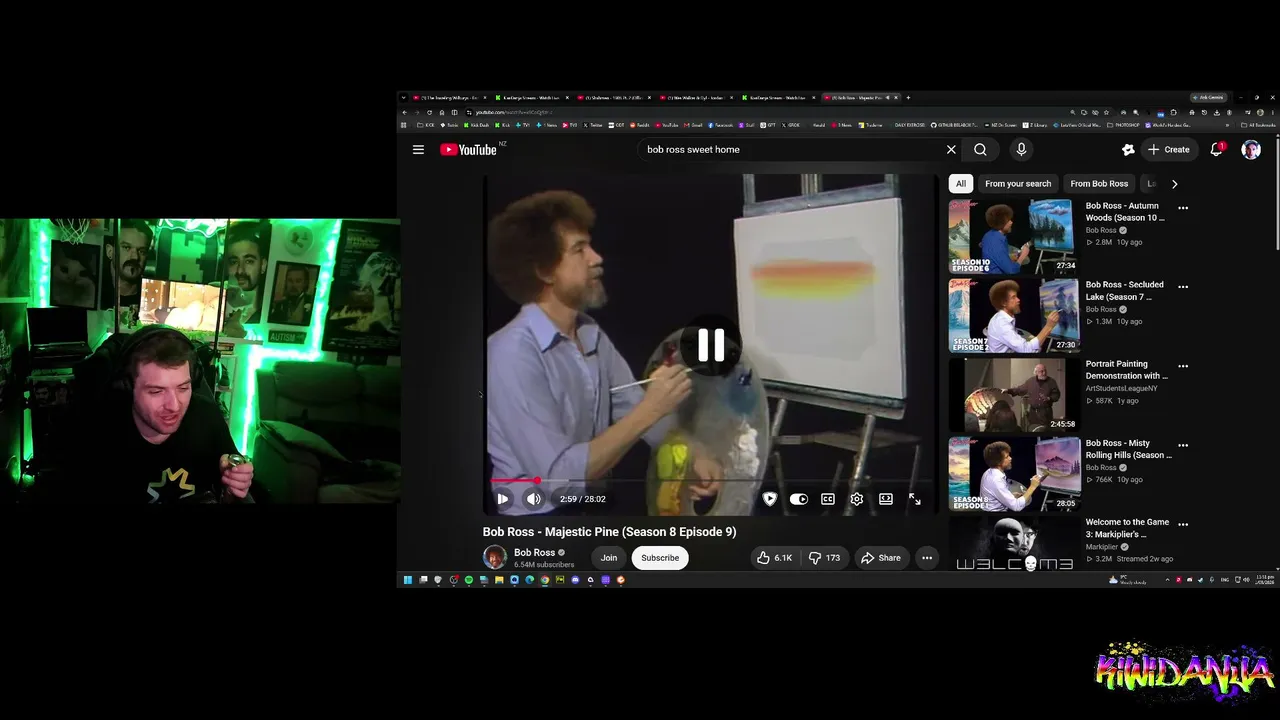Open more actions menu beside Share
Screen dimensions: 1280x720
(x=927, y=558)
